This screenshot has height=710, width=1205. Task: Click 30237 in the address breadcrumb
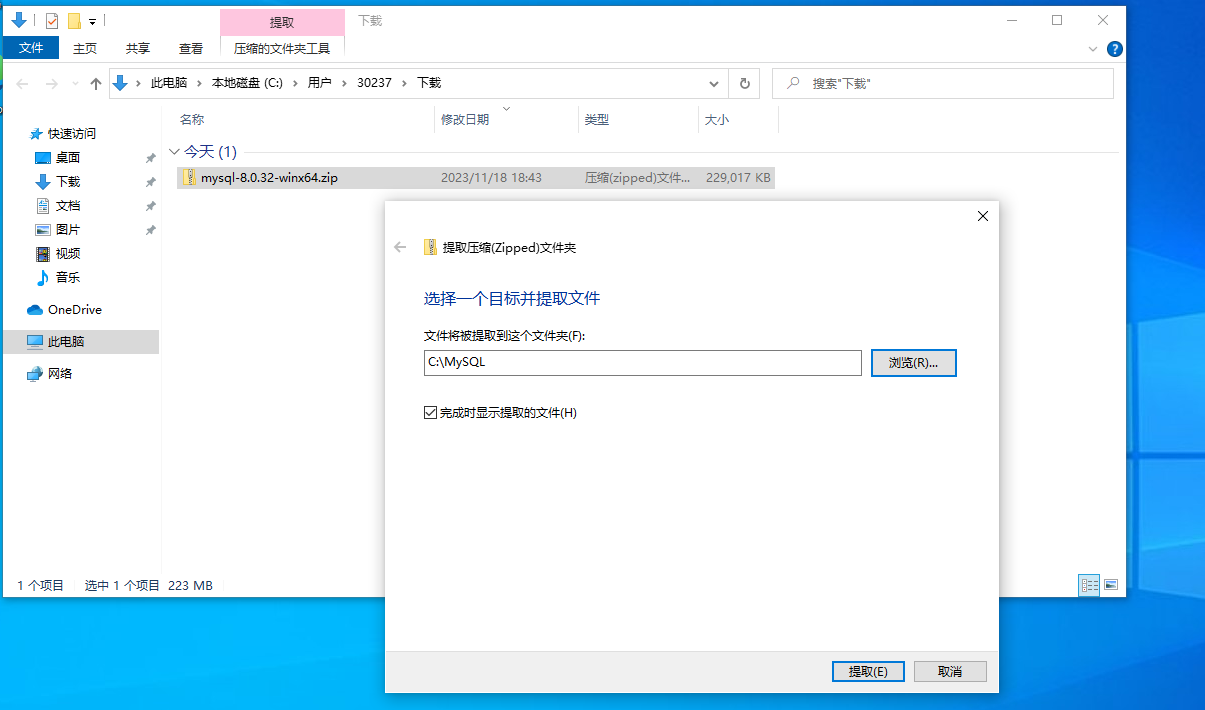pyautogui.click(x=374, y=83)
